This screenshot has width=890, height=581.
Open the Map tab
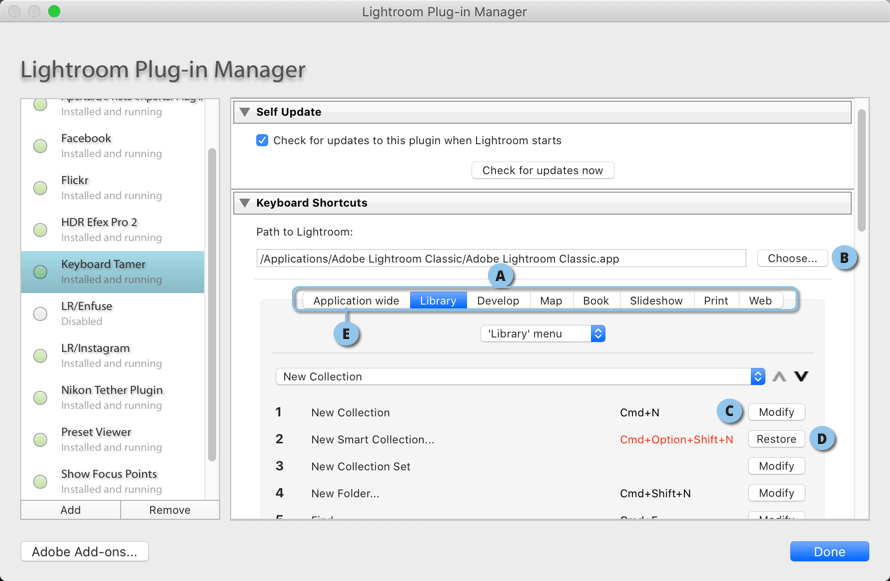tap(551, 300)
